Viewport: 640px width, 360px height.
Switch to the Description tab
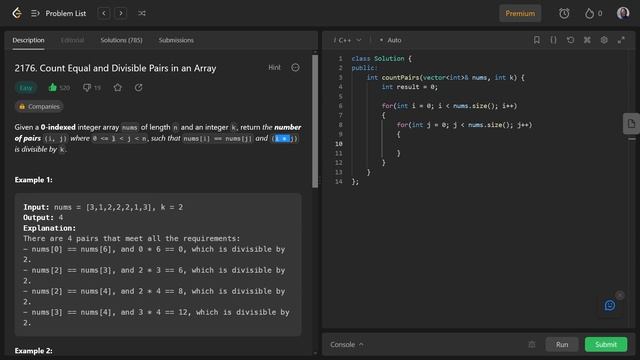pos(28,40)
